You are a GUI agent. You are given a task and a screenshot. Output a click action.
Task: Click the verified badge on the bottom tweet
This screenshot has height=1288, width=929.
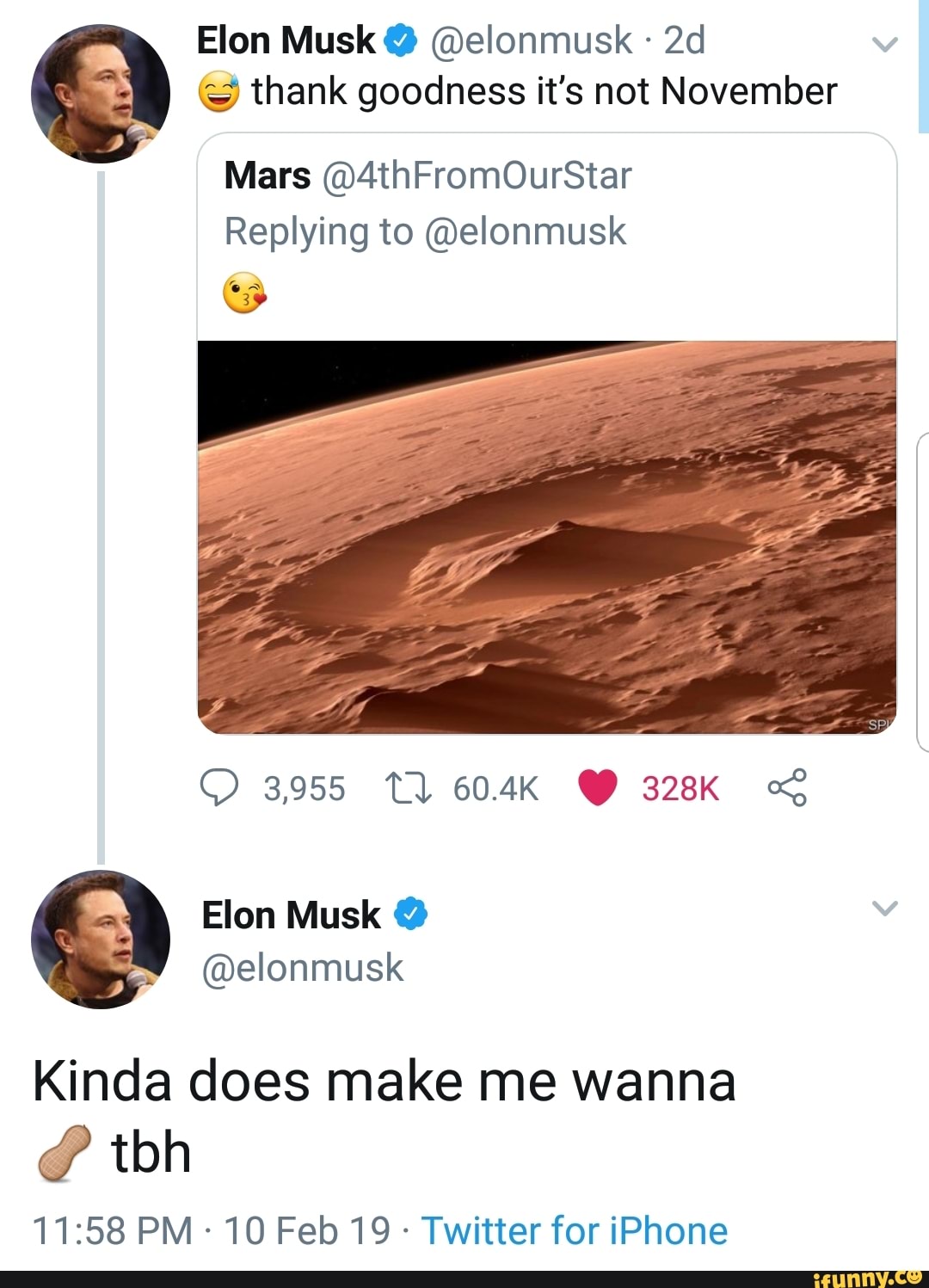(410, 914)
